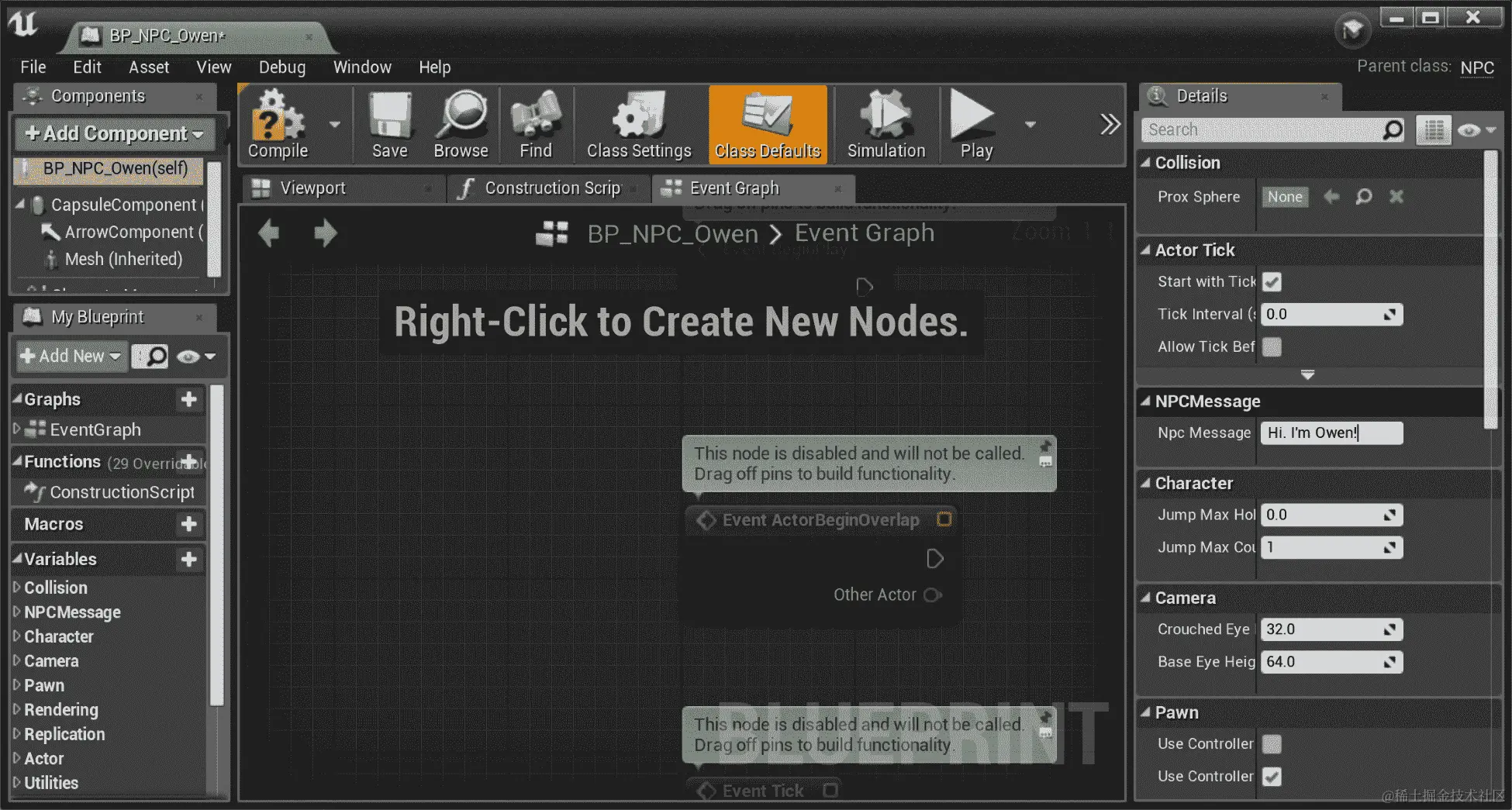This screenshot has height=810, width=1512.
Task: Select None in Prox Sphere dropdown
Action: pyautogui.click(x=1285, y=197)
